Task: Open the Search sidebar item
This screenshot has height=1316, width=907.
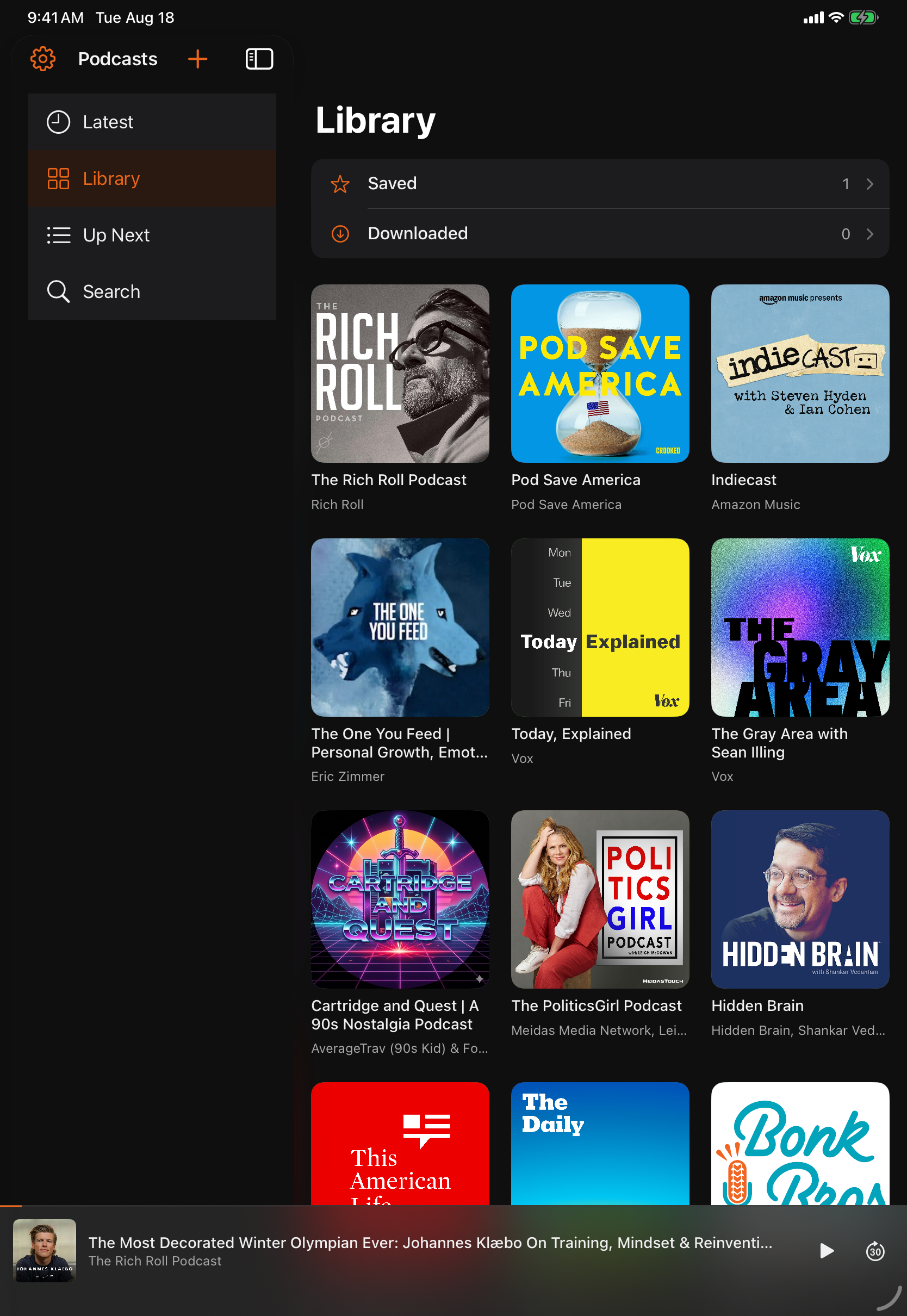Action: [x=152, y=291]
